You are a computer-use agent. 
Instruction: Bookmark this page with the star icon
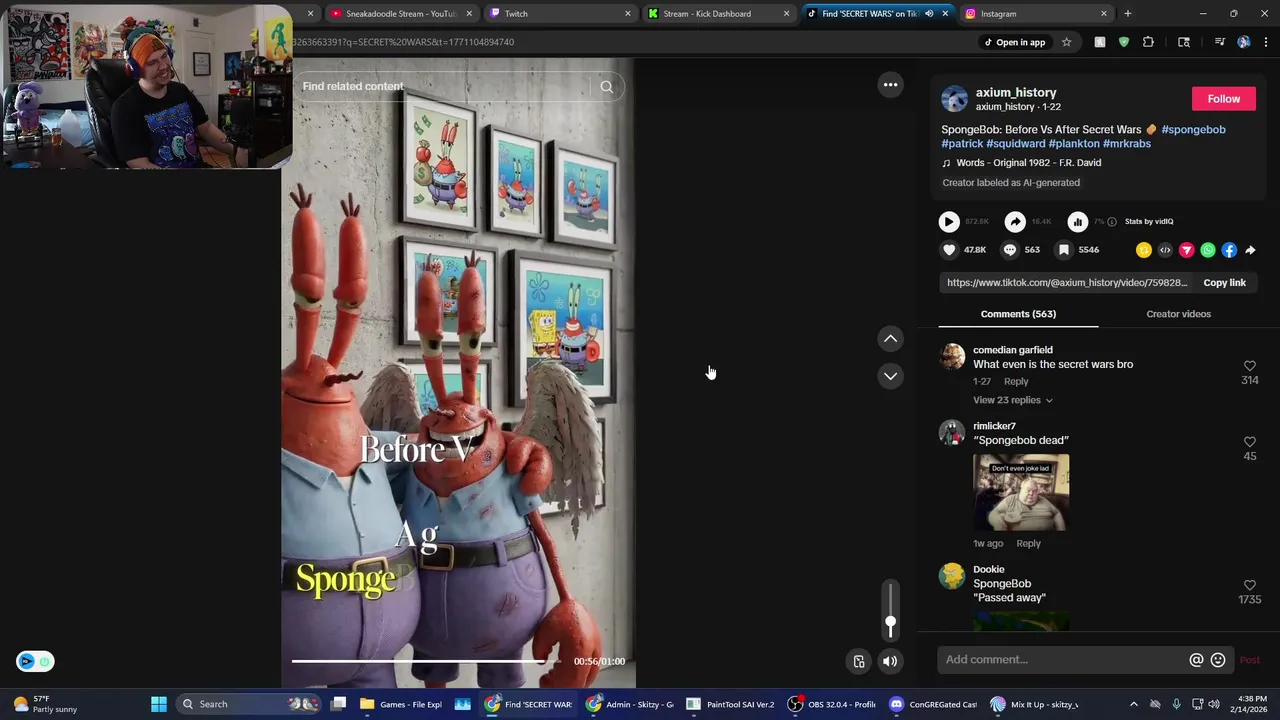pos(1066,42)
